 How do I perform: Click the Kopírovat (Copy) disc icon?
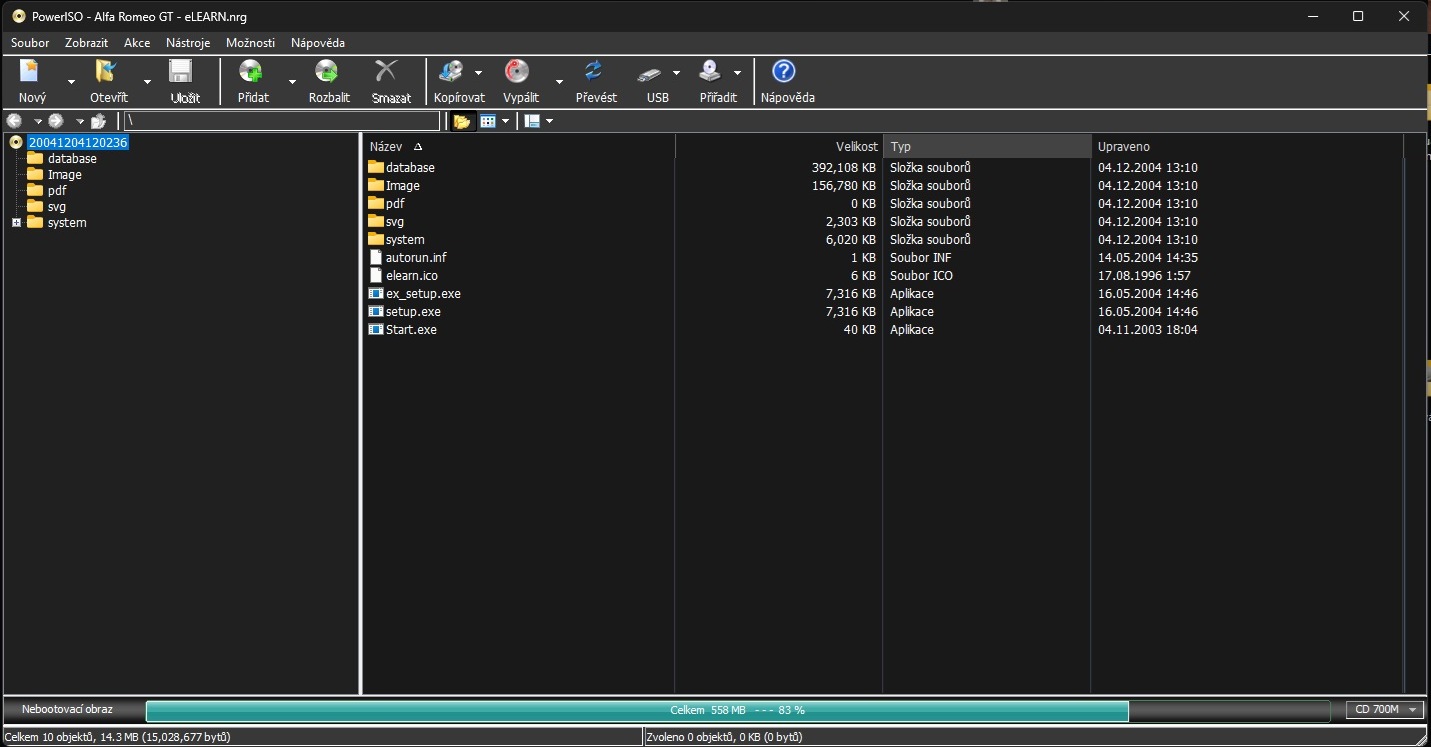[452, 72]
